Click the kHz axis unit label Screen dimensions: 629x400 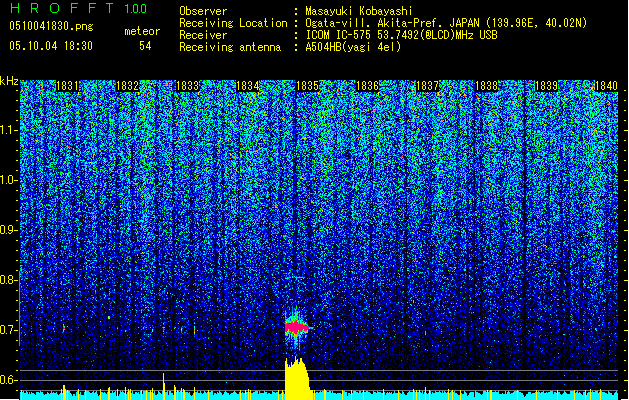9,81
